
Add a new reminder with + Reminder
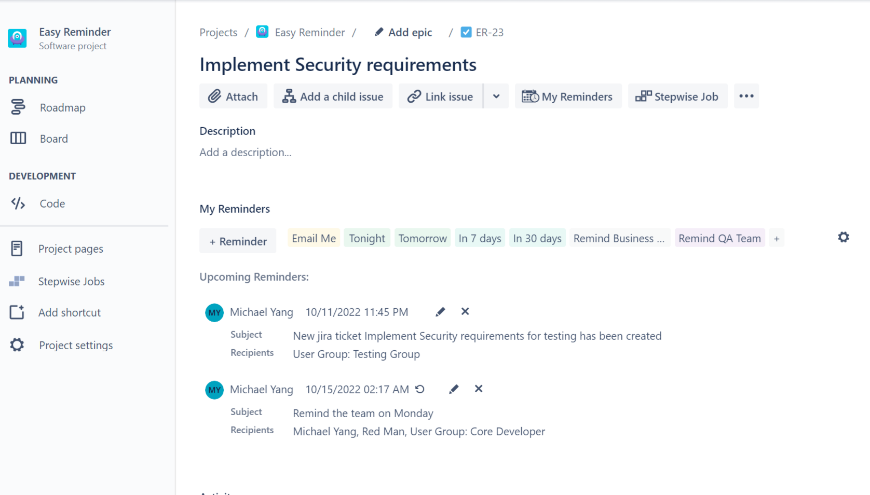pyautogui.click(x=238, y=241)
